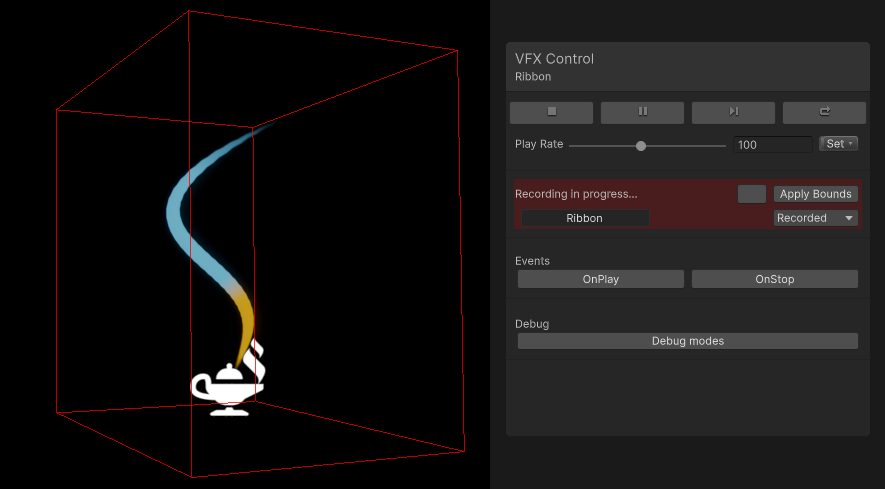Screen dimensions: 885x489
Task: Restart the visual effect playback
Action: (x=824, y=112)
